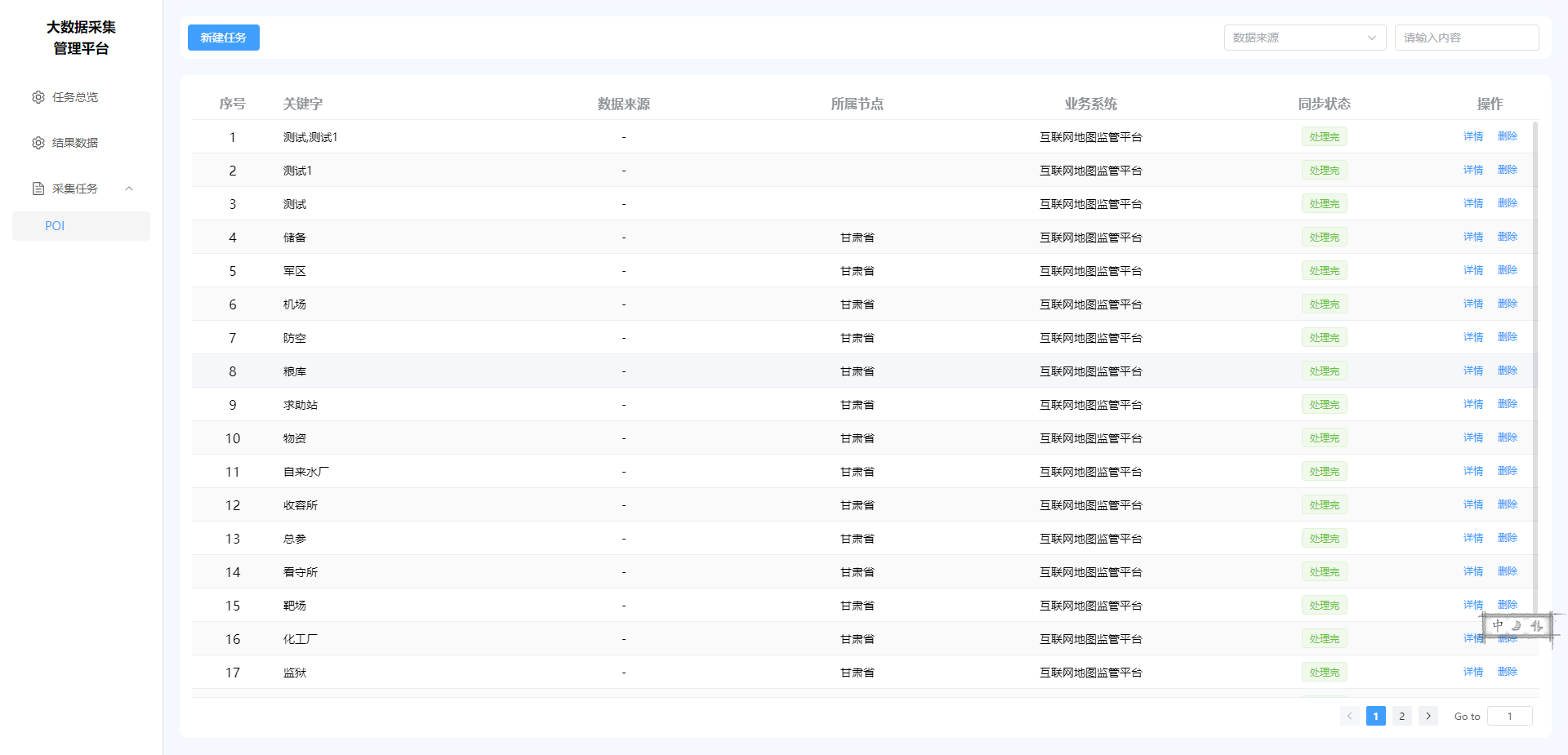Open 详情 for 机场 row
Viewport: 1568px width, 755px height.
[1473, 304]
